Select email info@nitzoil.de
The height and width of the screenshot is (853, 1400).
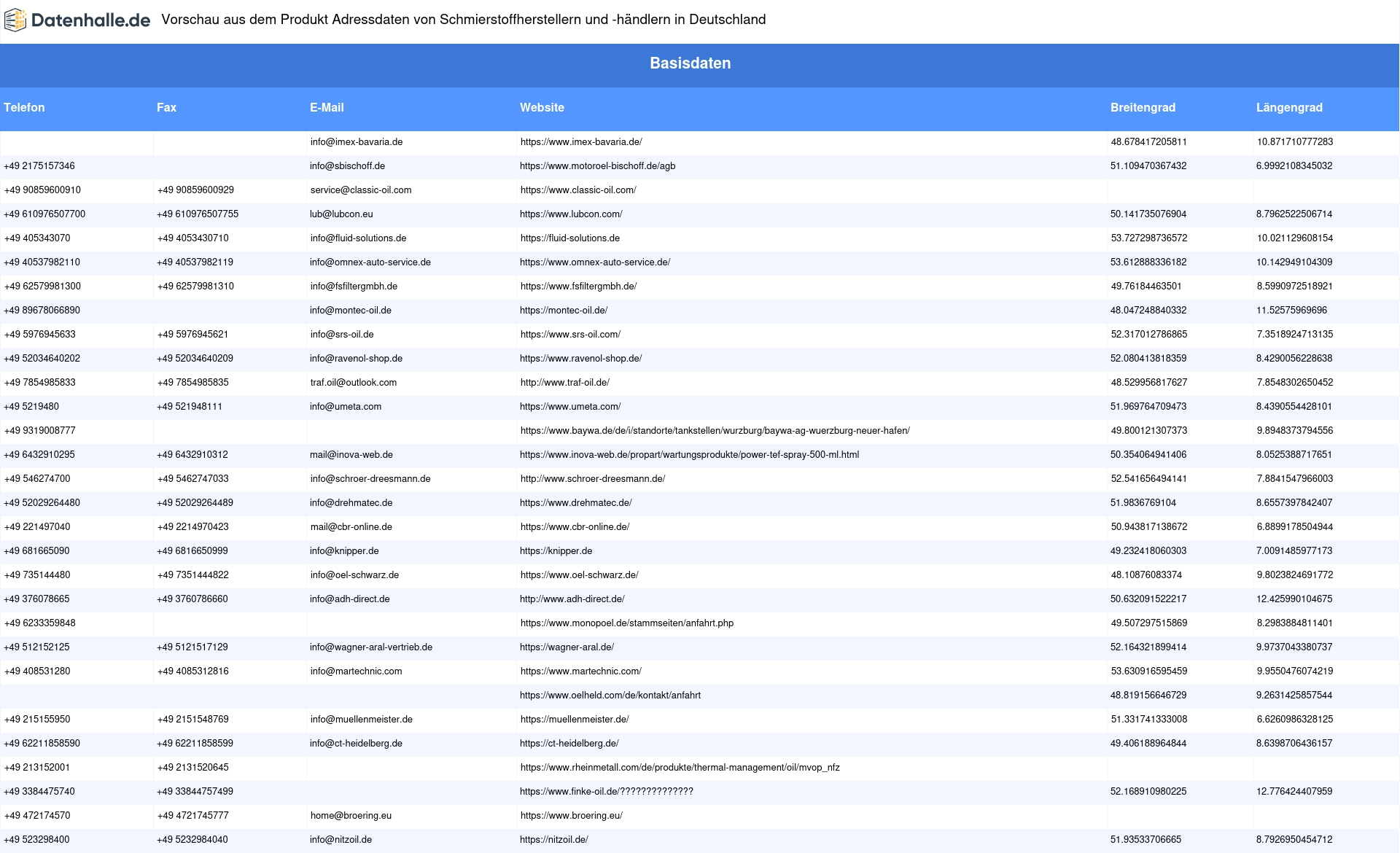coord(341,840)
